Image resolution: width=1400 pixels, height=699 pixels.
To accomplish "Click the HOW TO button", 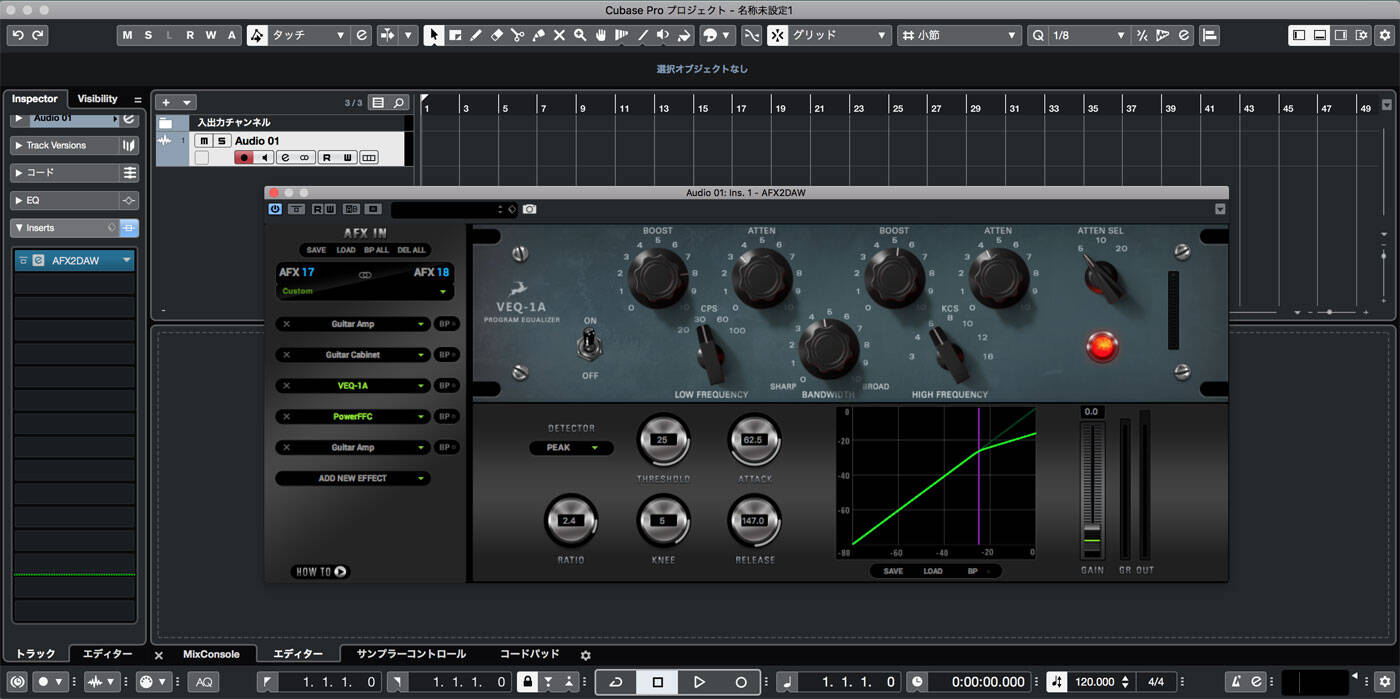I will coord(321,572).
